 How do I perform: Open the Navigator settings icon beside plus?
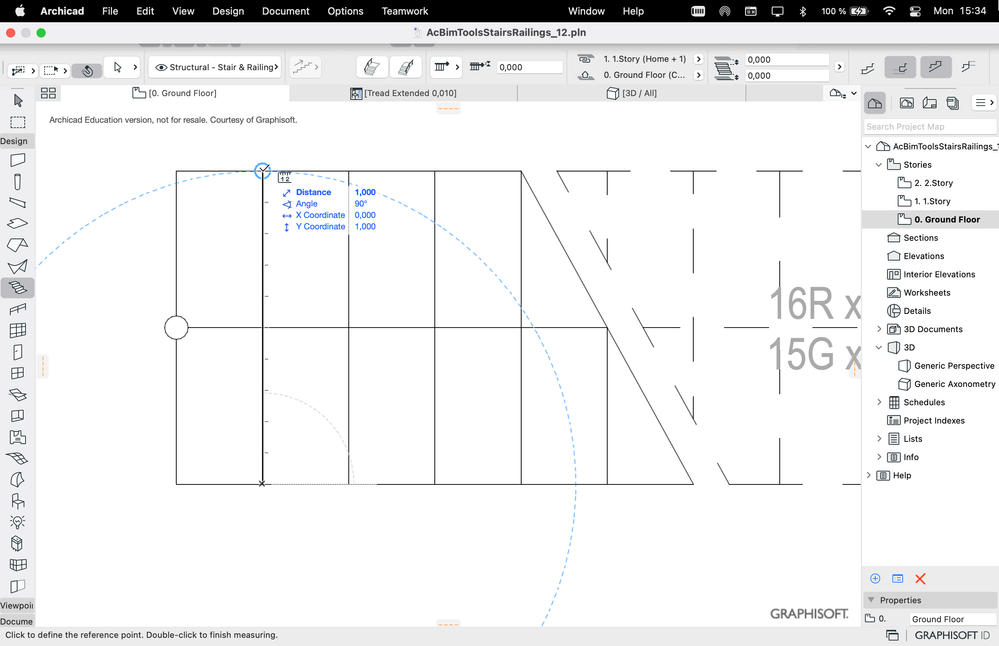coord(897,578)
